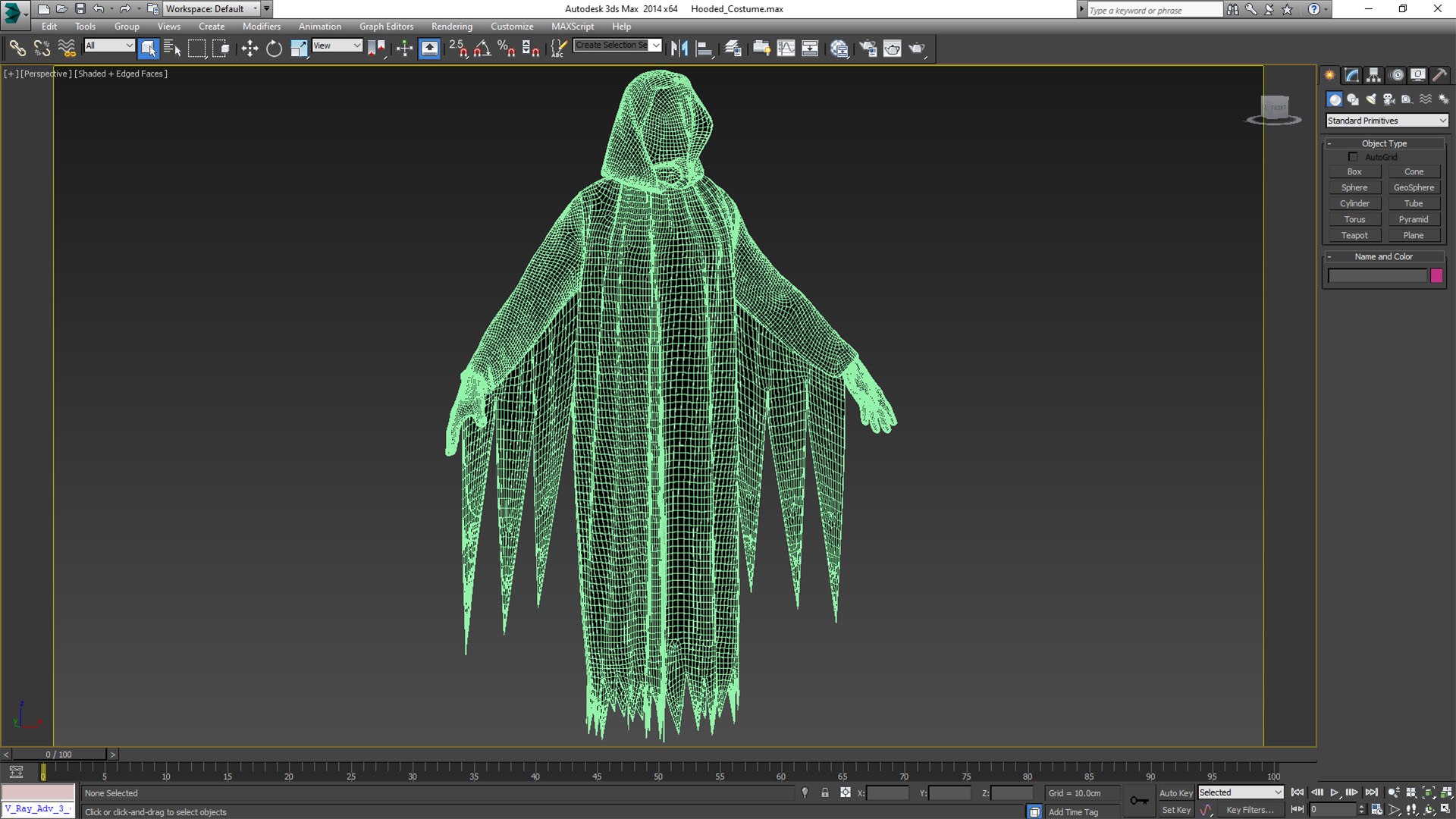
Task: Choose Rectangular Selection Region tool
Action: coord(196,49)
